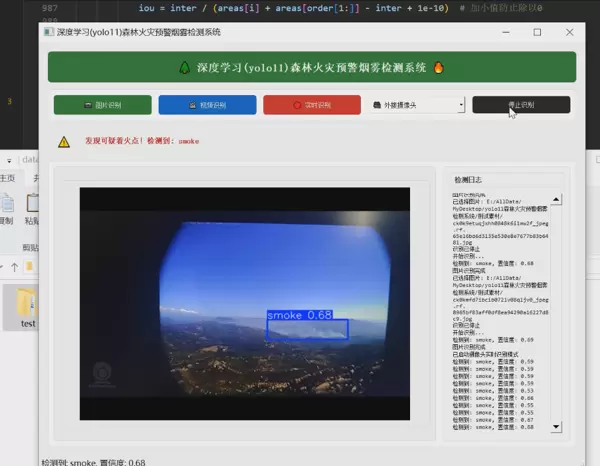Click the dropdown arrow of camera selector
The height and width of the screenshot is (466, 600).
click(461, 105)
